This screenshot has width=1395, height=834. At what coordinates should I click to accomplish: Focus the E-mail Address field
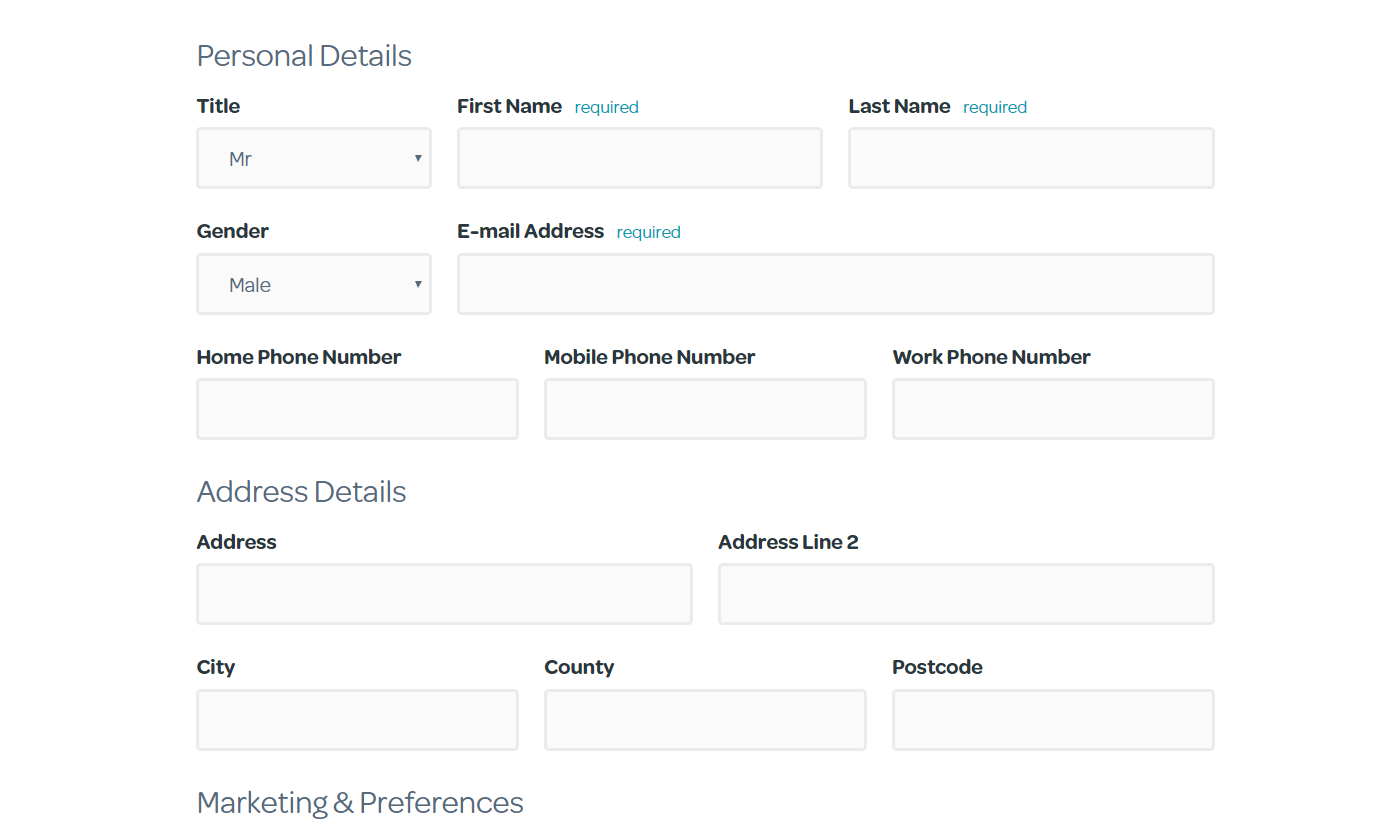coord(835,284)
